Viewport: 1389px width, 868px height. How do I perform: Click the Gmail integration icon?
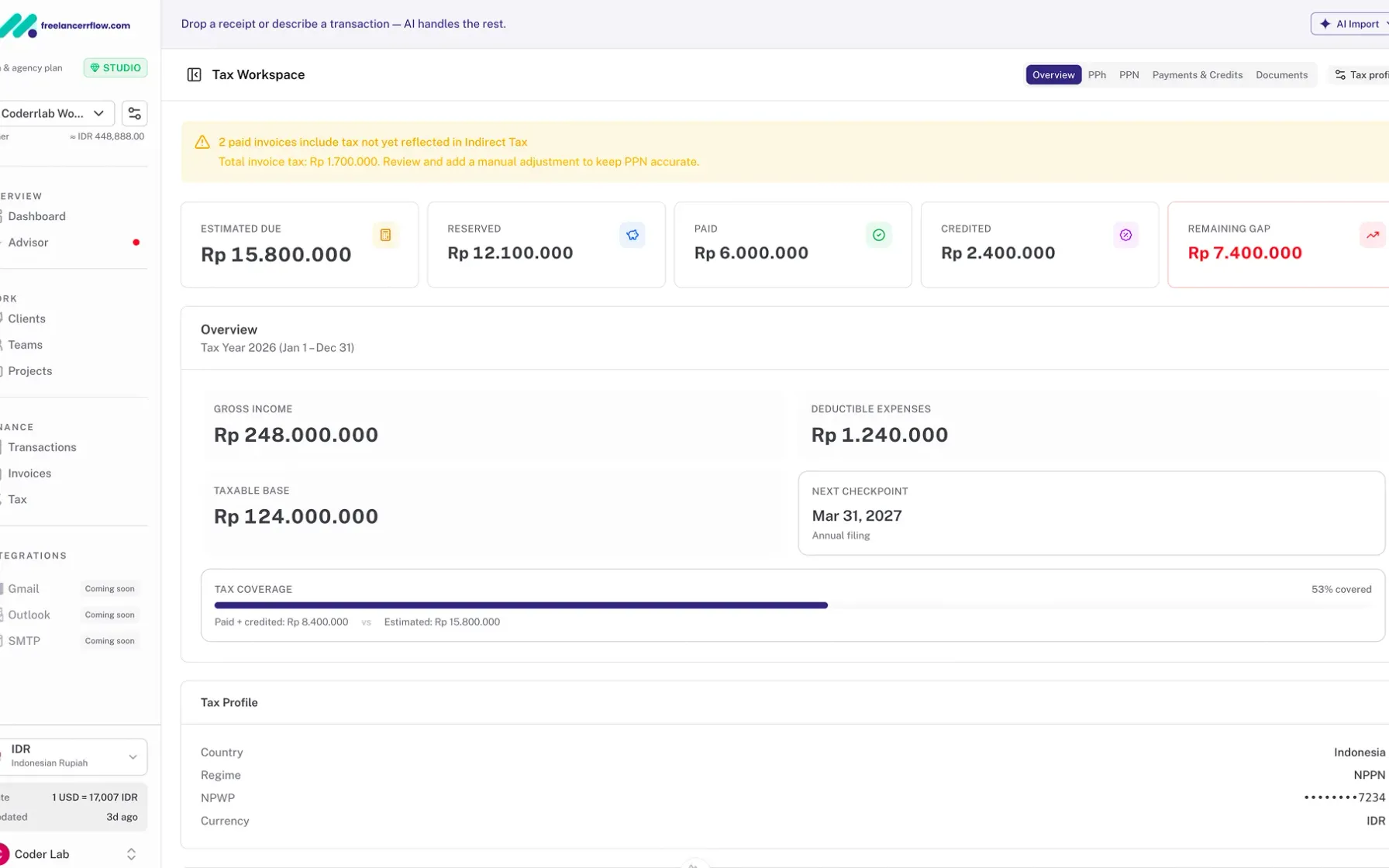point(2,588)
